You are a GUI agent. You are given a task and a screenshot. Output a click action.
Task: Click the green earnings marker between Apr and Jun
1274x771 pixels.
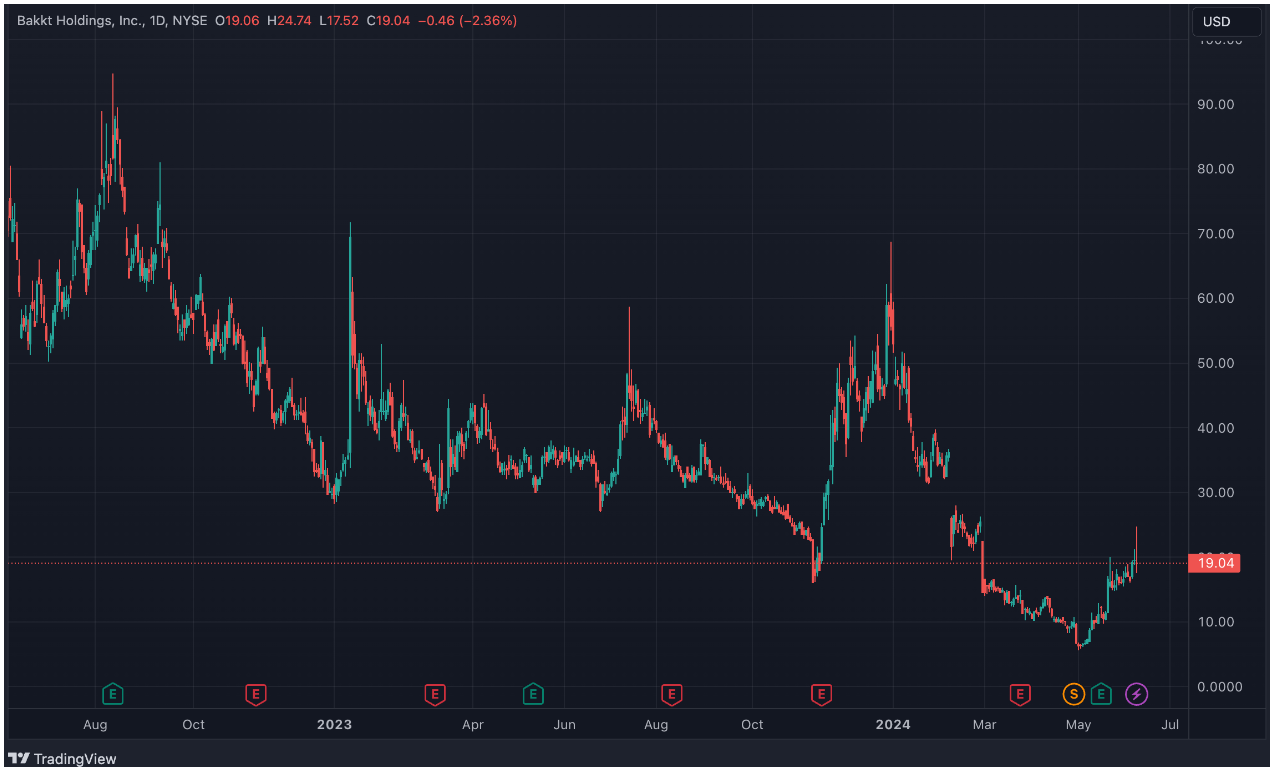pos(533,693)
